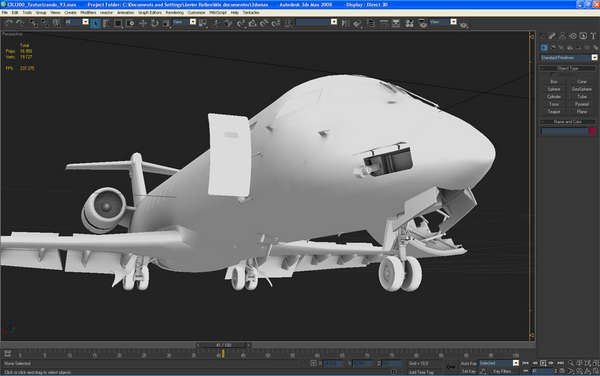Click the Plane primitive button
Viewport: 600px width, 376px height.
click(x=582, y=112)
